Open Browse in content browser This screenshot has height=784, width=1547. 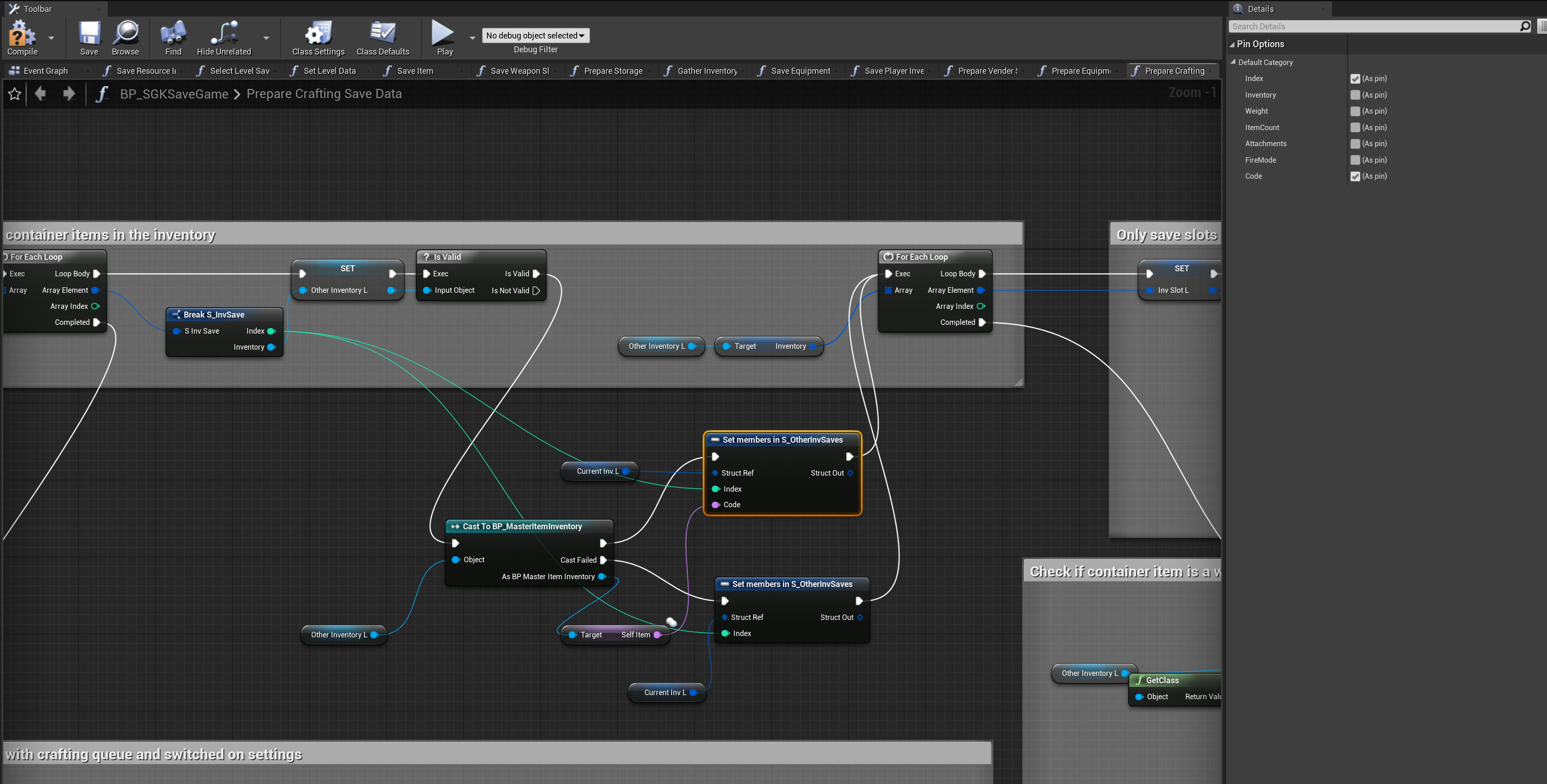click(126, 34)
